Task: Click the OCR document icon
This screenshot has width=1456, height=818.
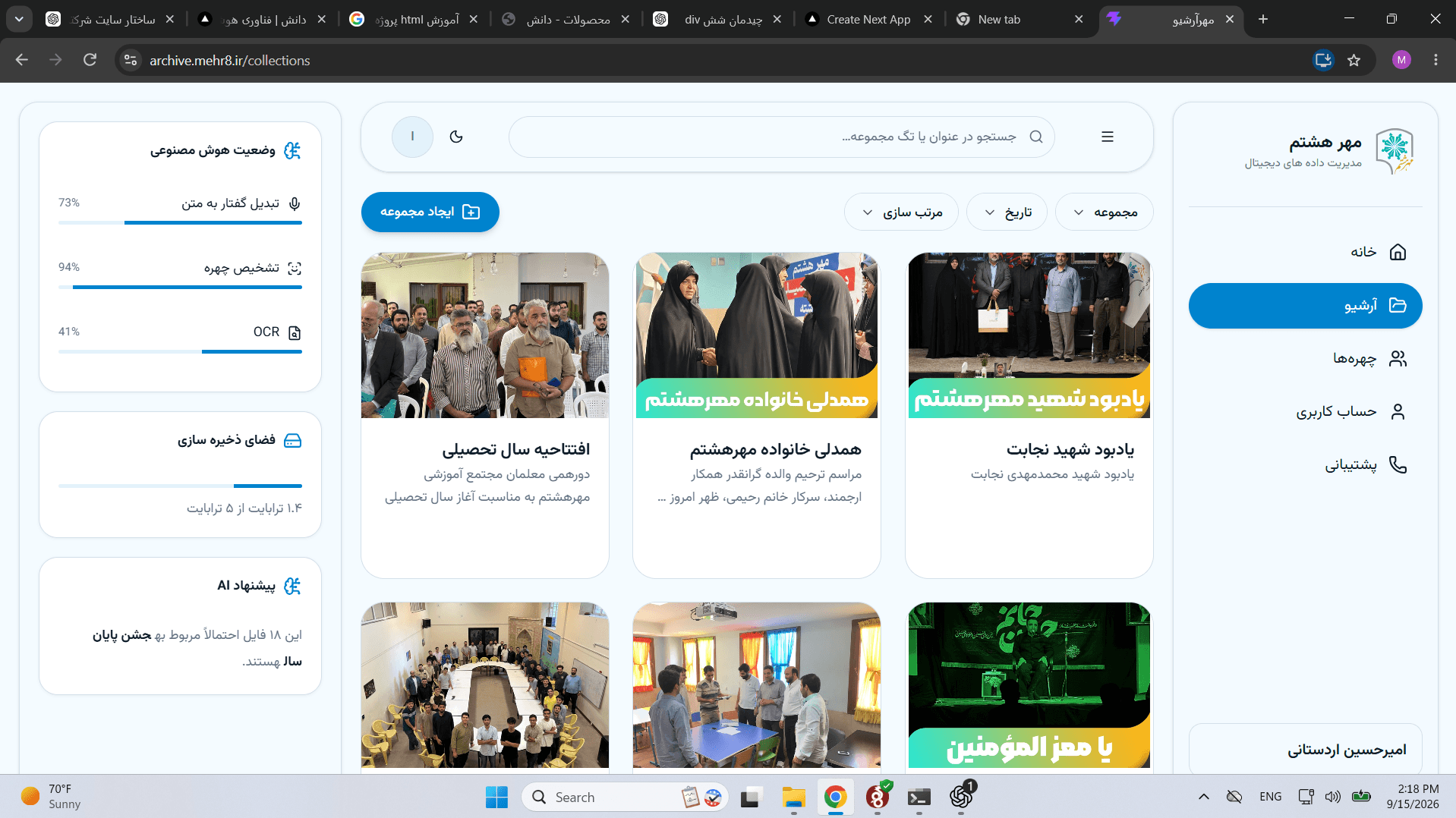Action: click(x=295, y=332)
